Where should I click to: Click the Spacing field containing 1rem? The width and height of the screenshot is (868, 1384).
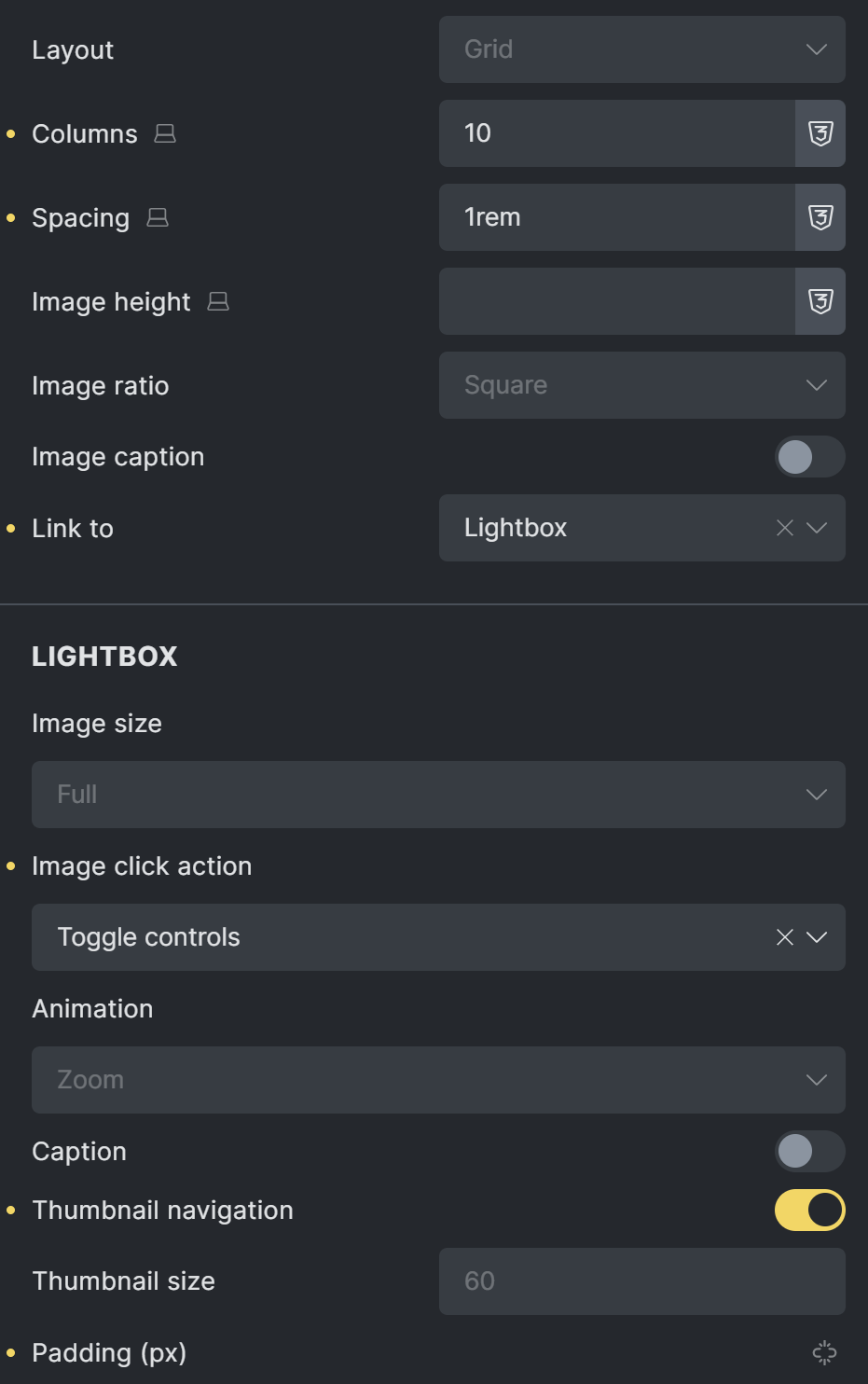(x=617, y=217)
